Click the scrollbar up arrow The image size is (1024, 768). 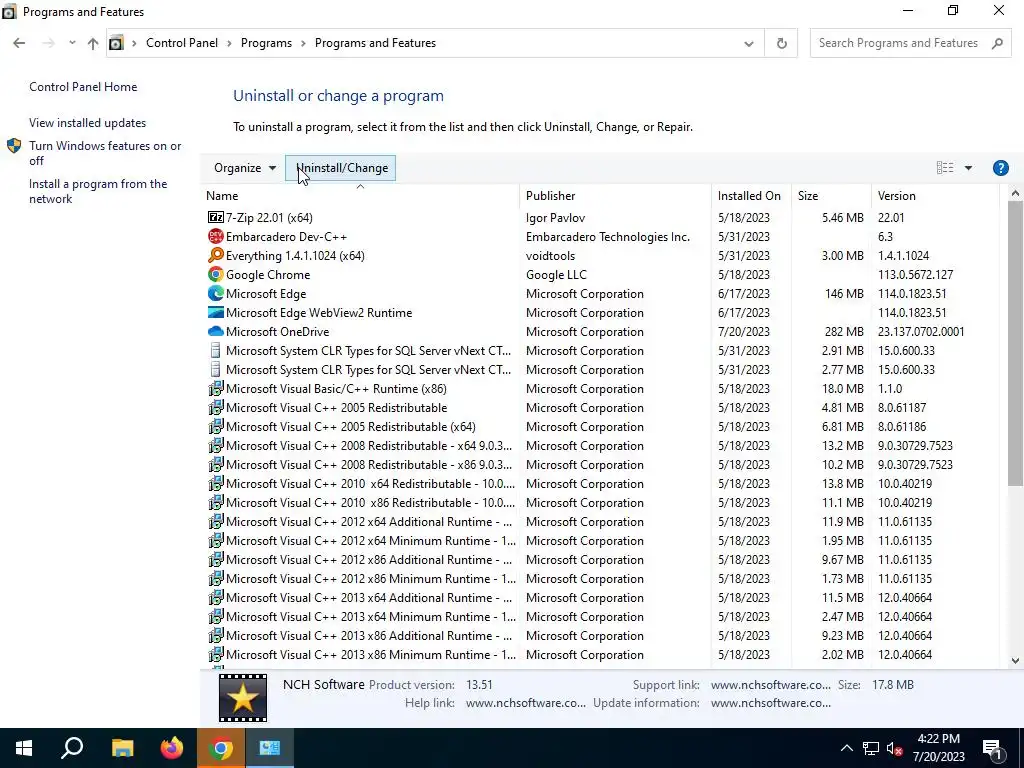[1015, 193]
